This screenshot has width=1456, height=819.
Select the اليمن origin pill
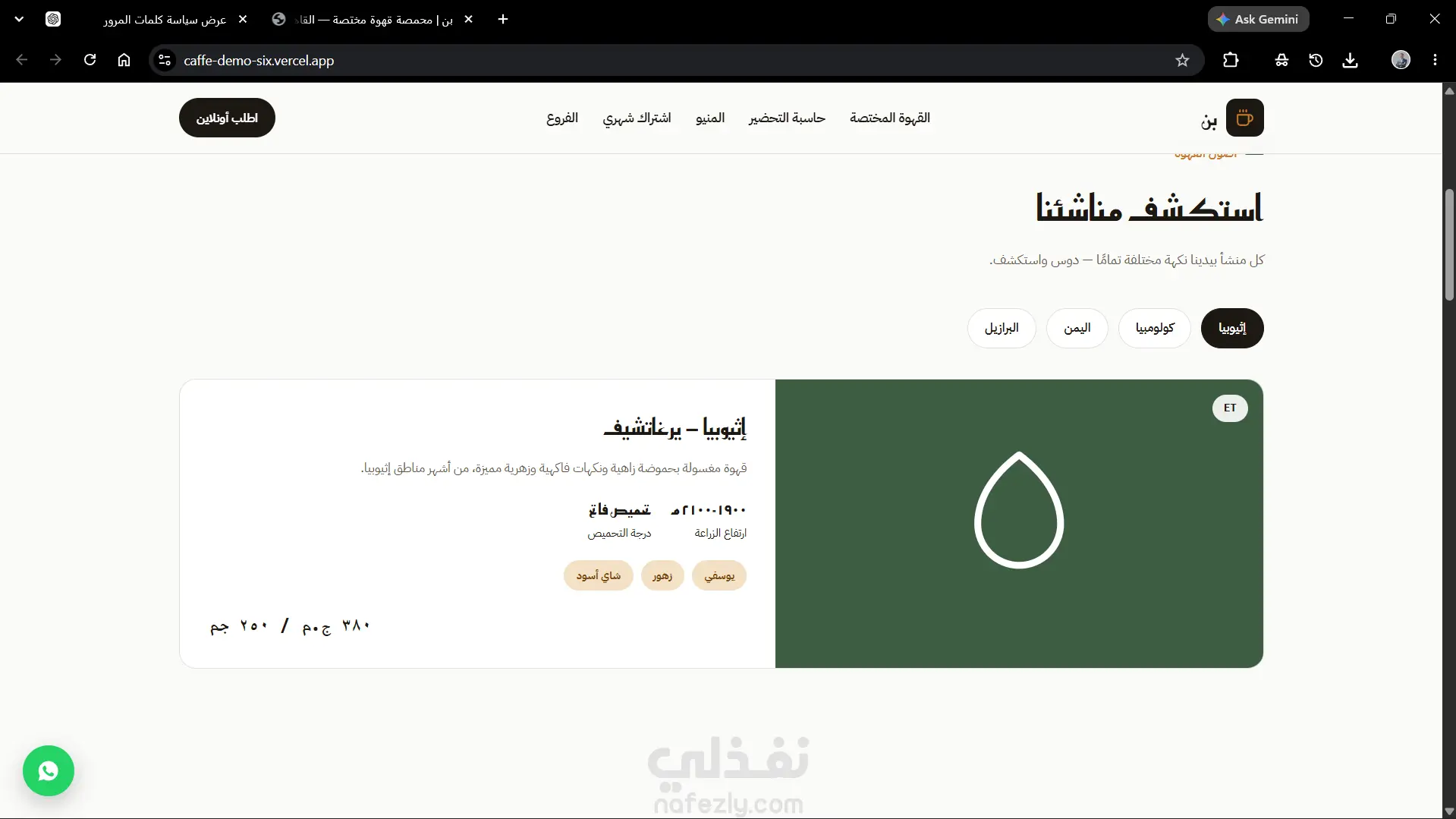coord(1077,328)
